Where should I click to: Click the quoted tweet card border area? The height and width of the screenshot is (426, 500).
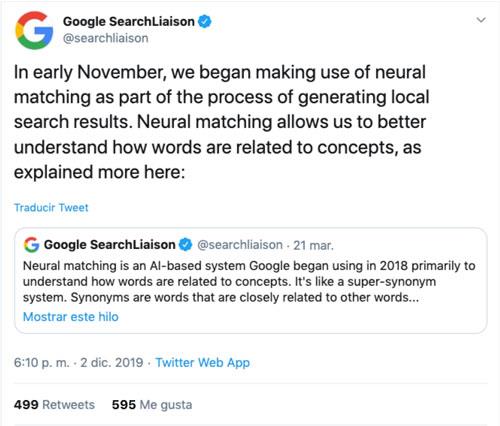[x=251, y=281]
